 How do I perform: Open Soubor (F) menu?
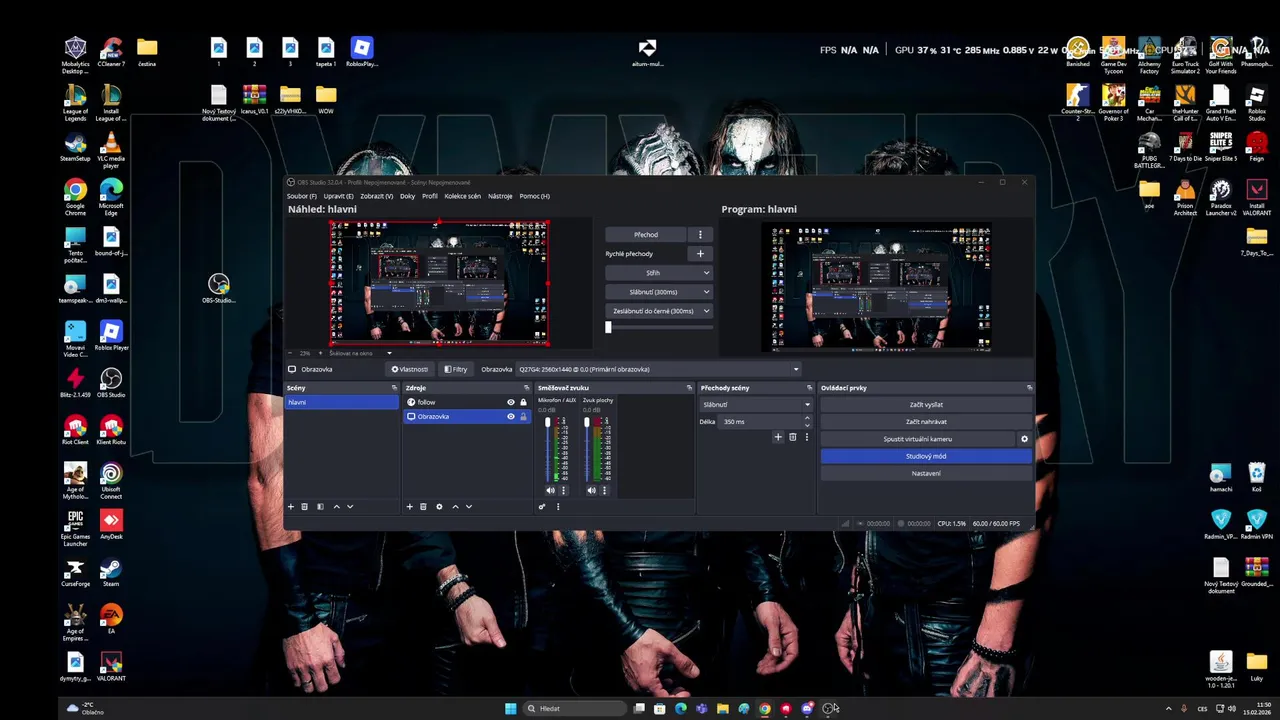pyautogui.click(x=302, y=196)
